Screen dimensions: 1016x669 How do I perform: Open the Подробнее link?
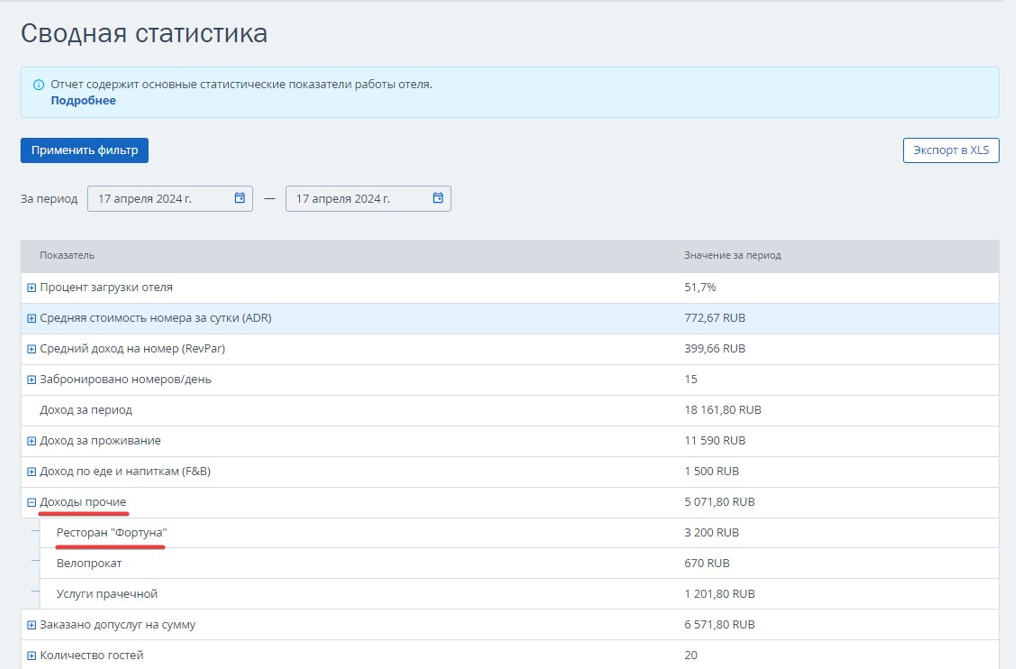[83, 100]
